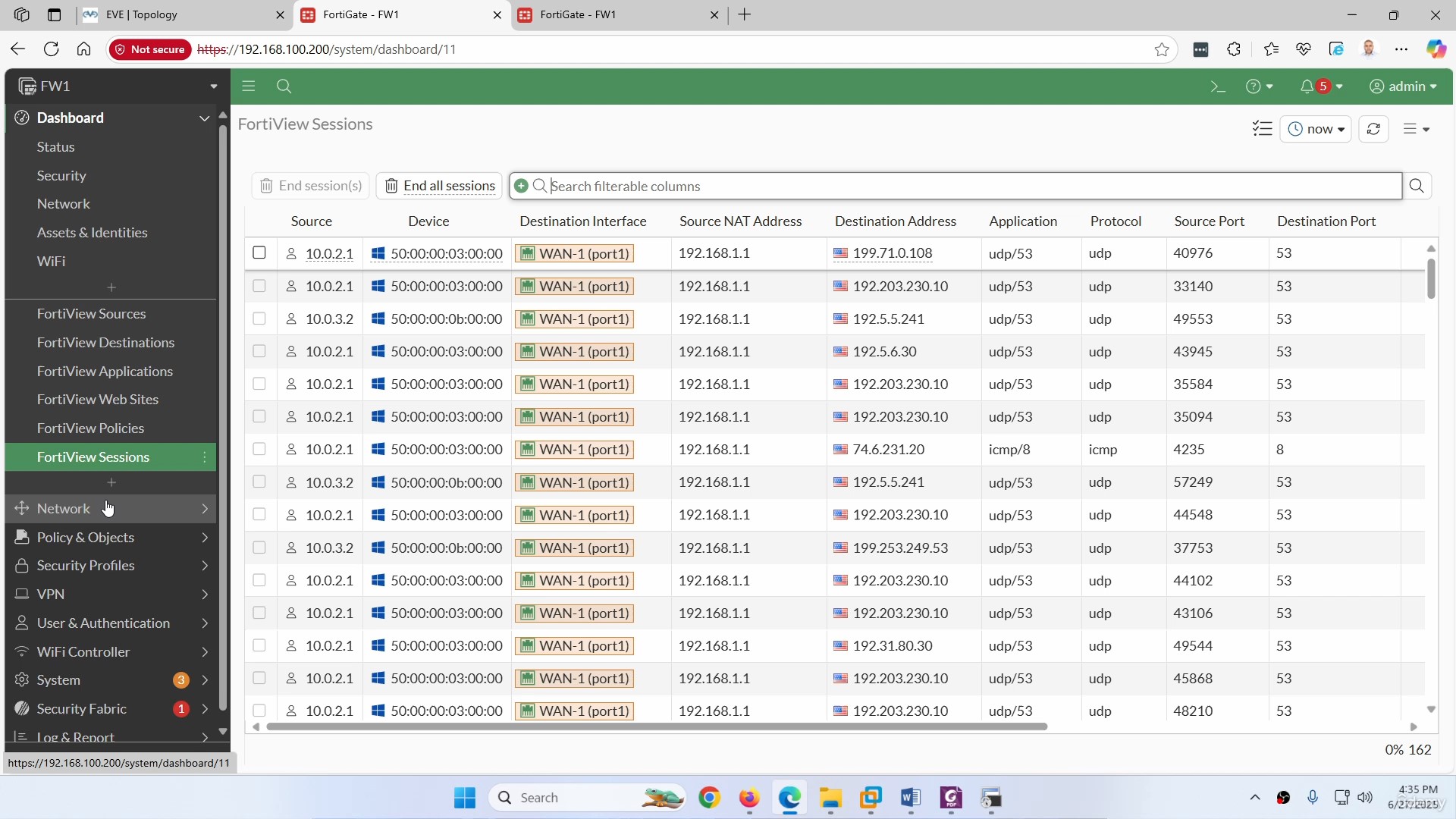
Task: Click the search magnifier button beside filter field
Action: click(1417, 186)
